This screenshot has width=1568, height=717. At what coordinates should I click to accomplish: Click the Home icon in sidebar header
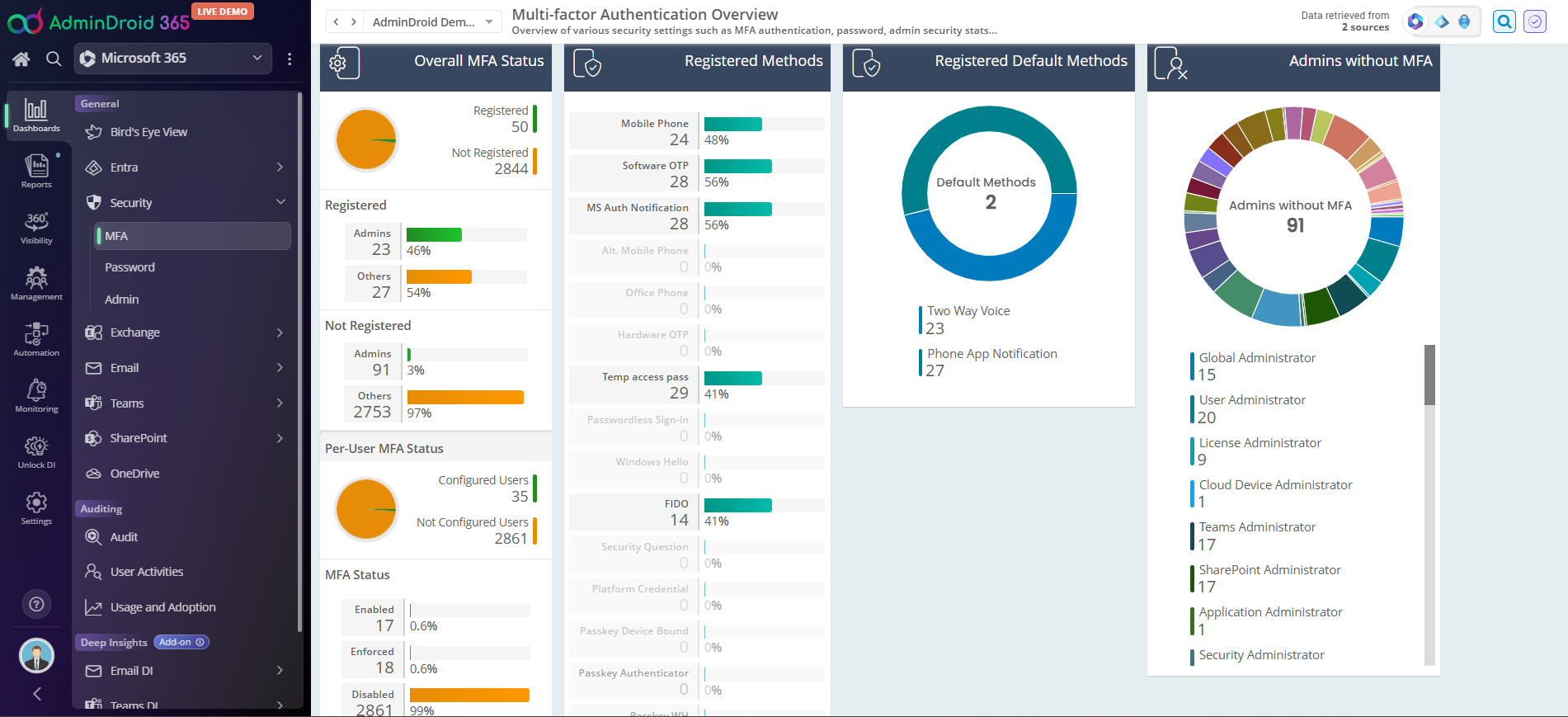pos(21,59)
